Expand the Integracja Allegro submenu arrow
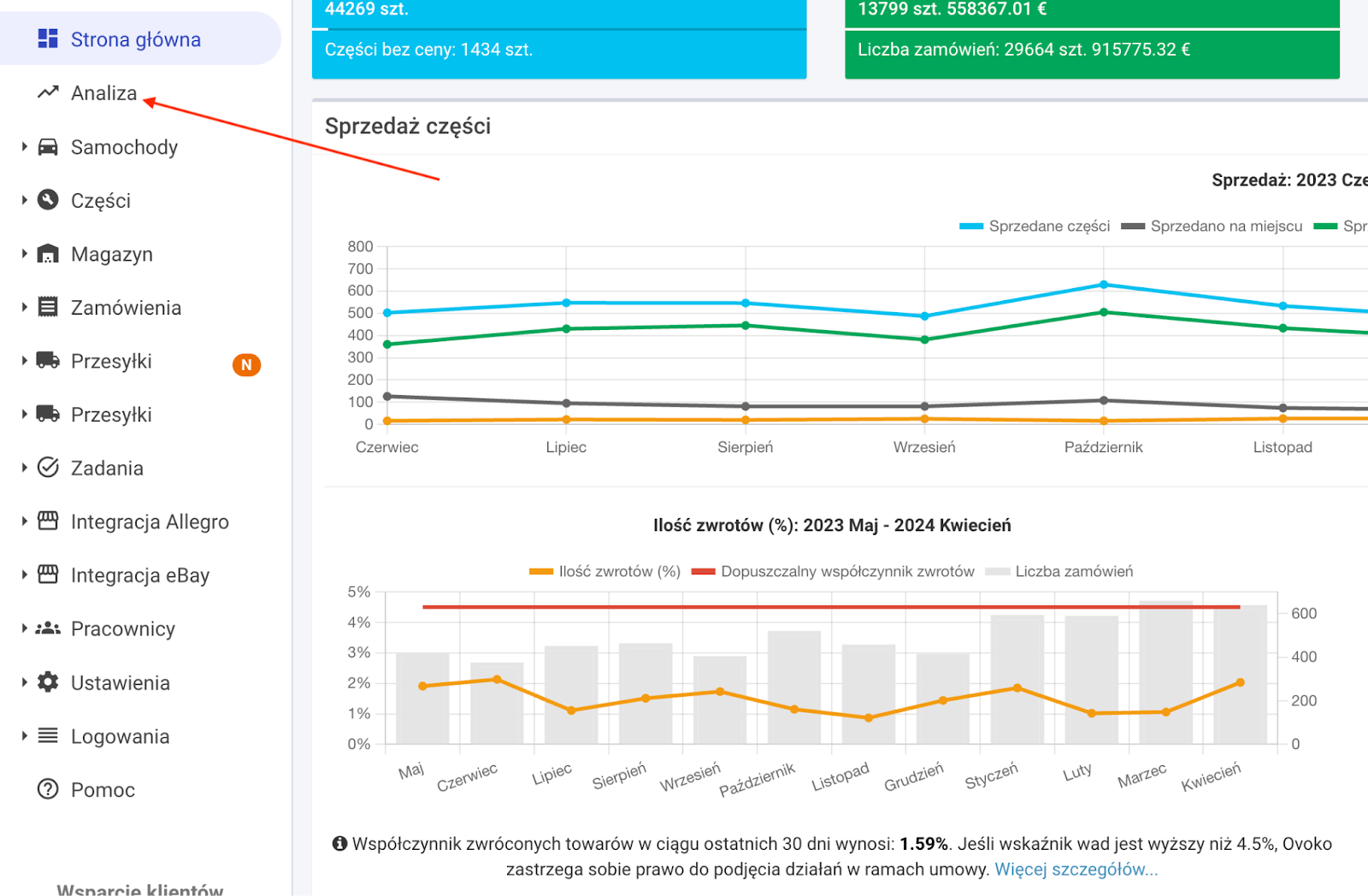 click(24, 522)
